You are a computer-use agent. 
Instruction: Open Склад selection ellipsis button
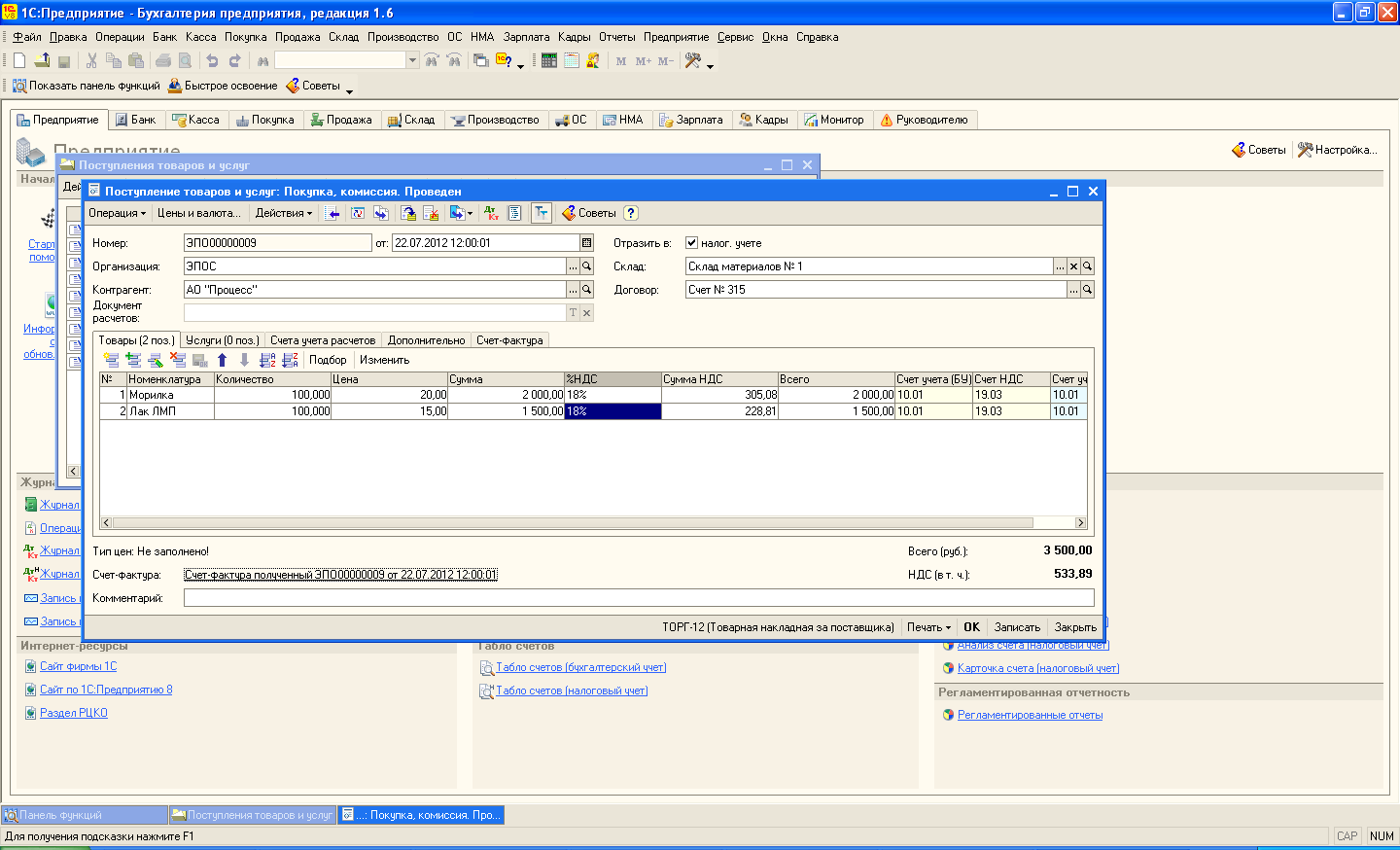(1060, 266)
